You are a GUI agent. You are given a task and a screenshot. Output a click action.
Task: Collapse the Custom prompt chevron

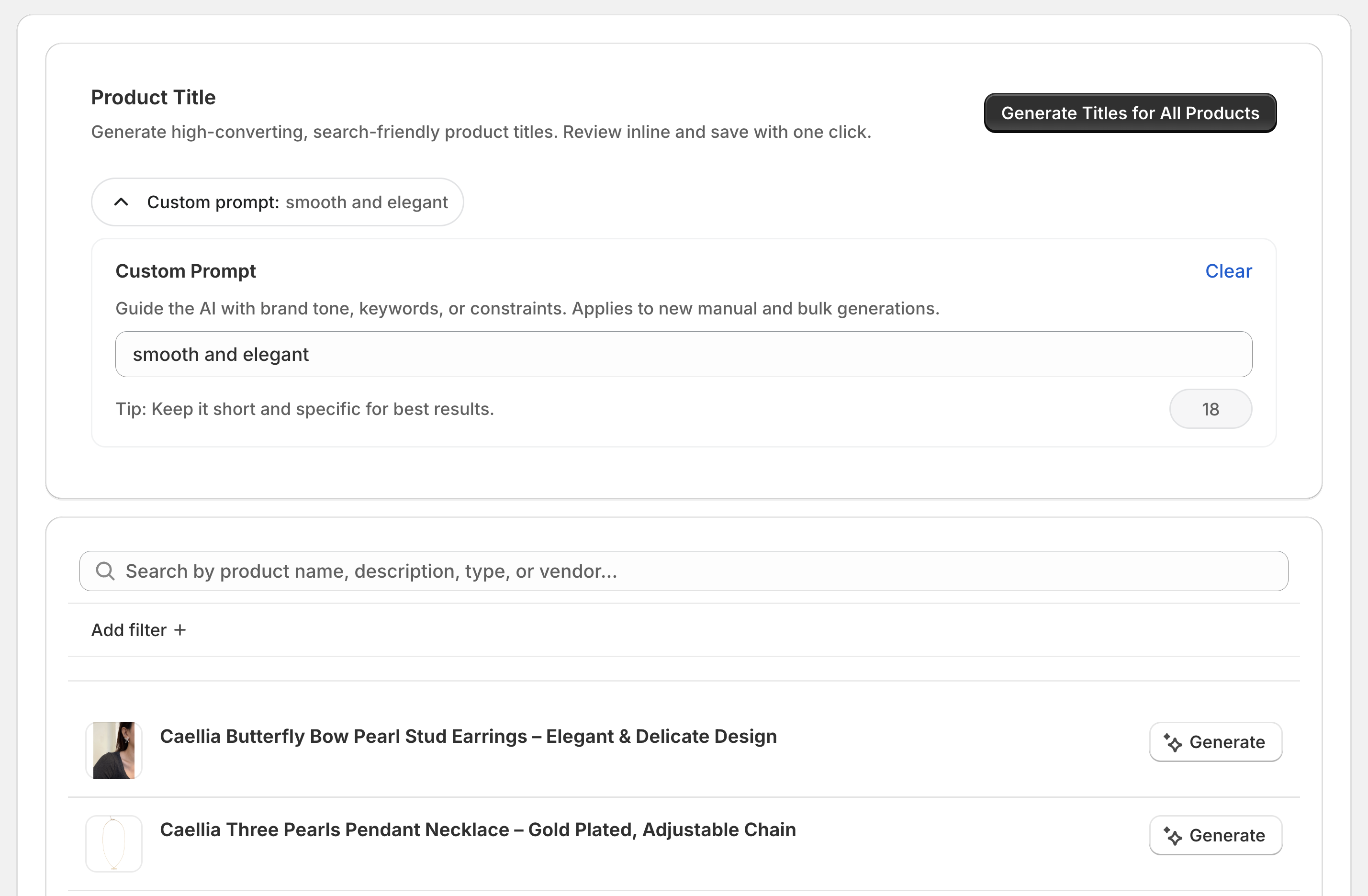coord(121,202)
